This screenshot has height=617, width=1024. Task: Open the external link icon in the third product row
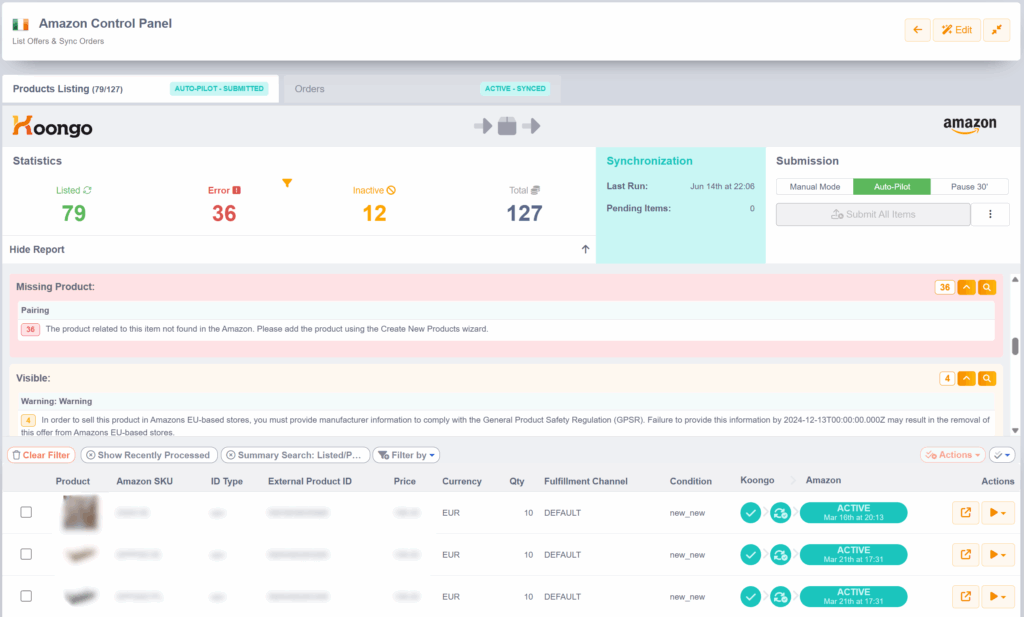(965, 596)
